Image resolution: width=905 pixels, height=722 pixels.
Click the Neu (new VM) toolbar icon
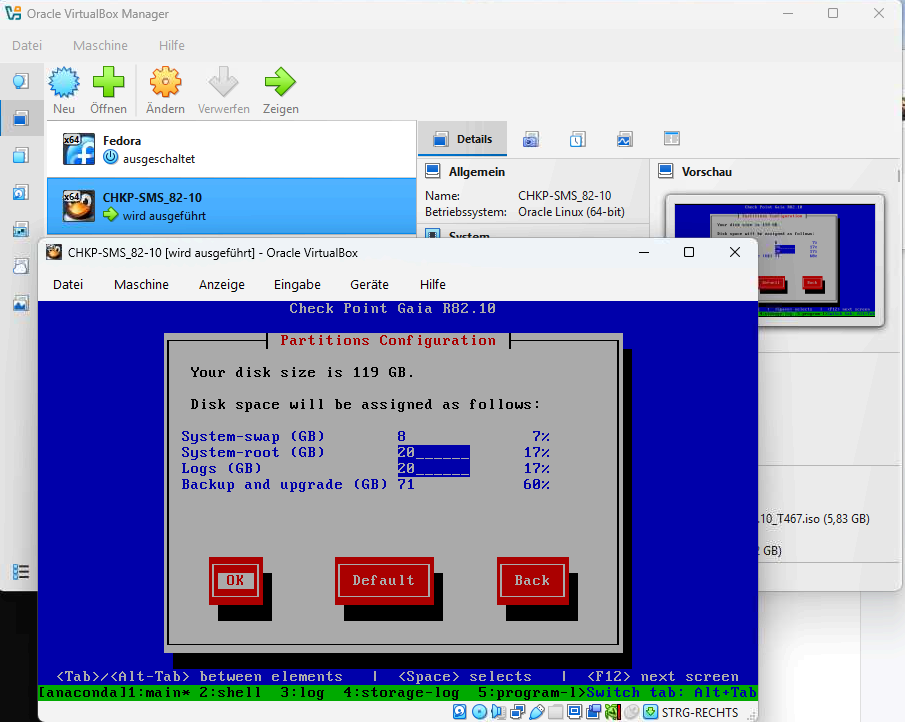pos(63,82)
